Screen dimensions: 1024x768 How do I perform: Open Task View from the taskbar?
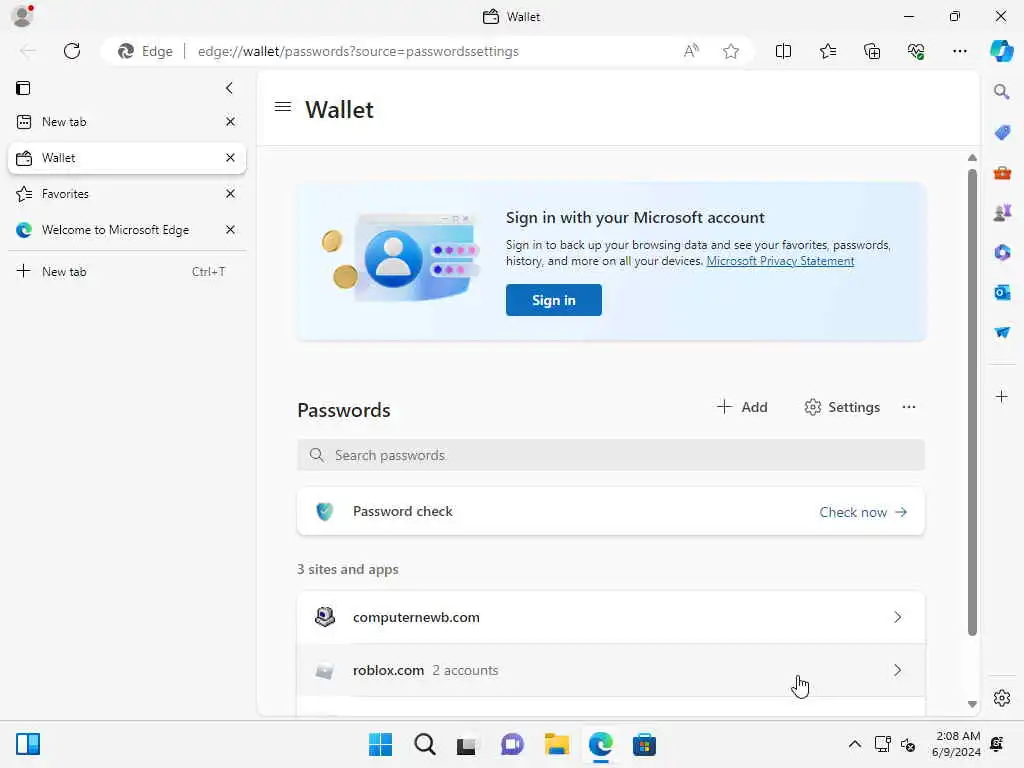467,744
